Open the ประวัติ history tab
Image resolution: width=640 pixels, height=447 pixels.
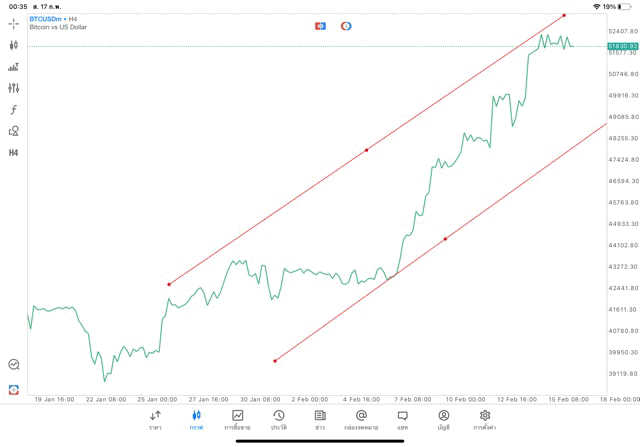pyautogui.click(x=278, y=419)
